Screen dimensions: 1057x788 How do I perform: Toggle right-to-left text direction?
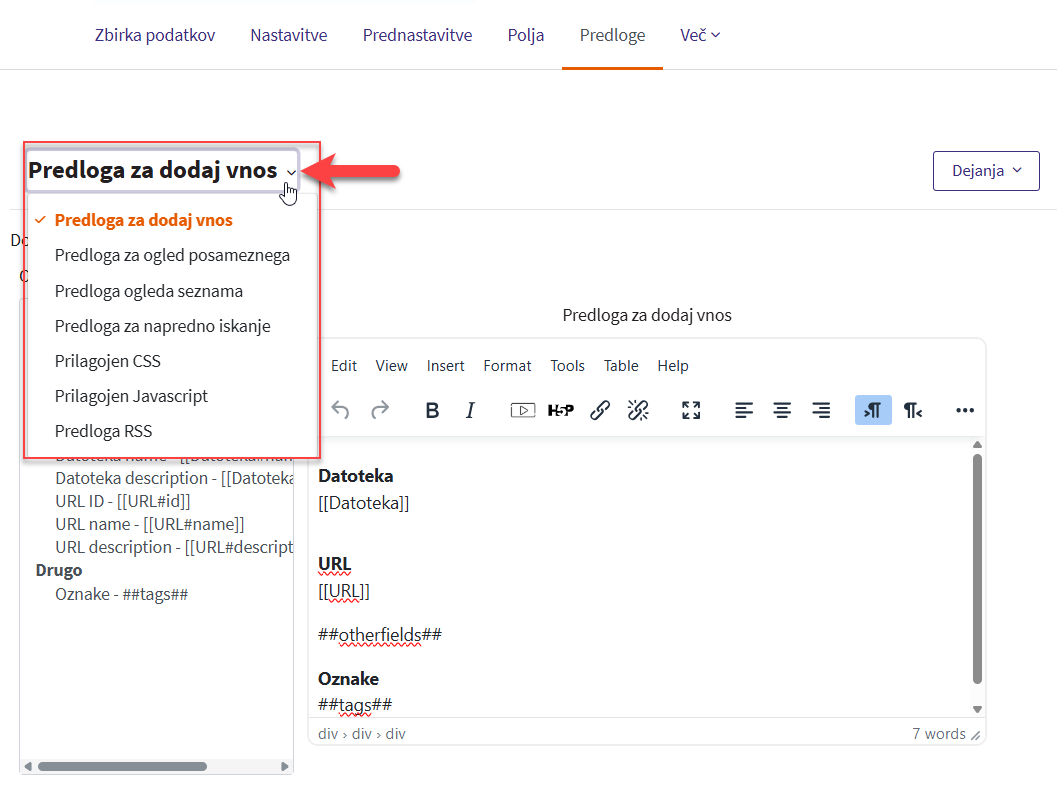tap(912, 410)
